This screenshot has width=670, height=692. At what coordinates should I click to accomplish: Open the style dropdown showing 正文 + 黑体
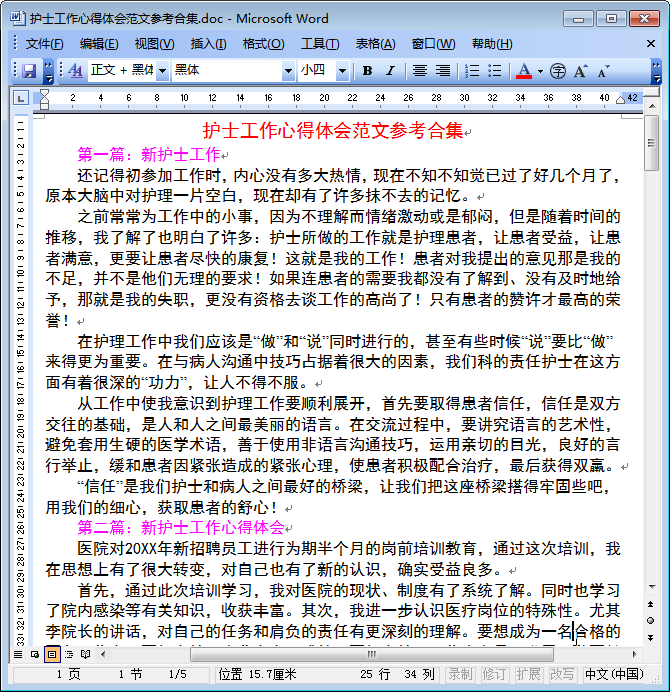pos(162,71)
